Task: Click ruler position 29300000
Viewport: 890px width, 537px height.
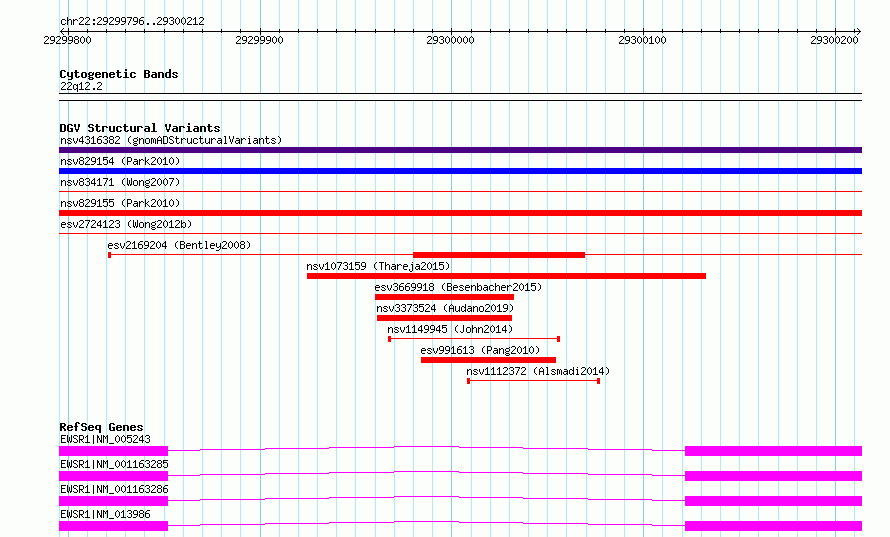Action: 450,40
